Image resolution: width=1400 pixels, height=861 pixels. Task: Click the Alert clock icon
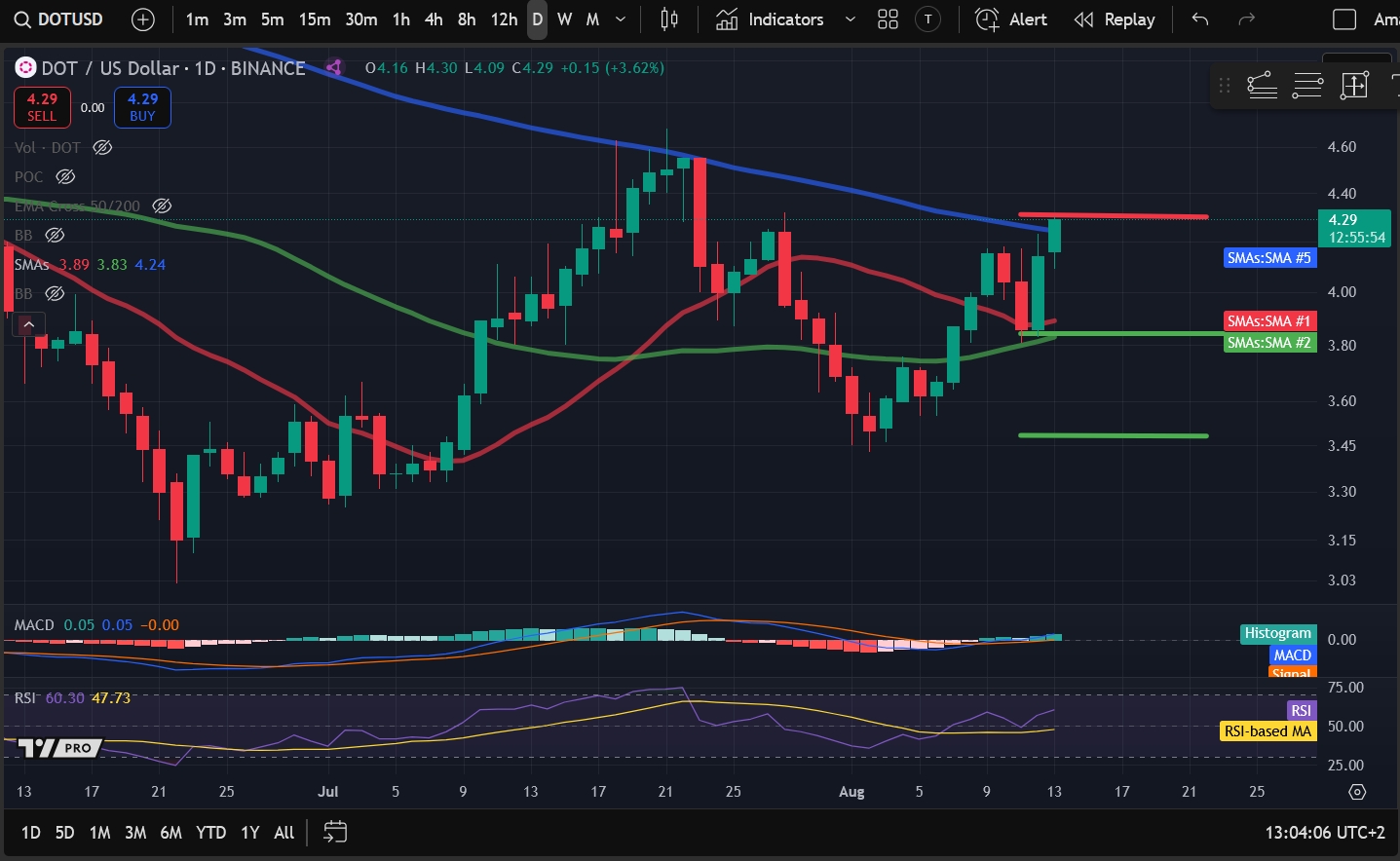point(987,19)
